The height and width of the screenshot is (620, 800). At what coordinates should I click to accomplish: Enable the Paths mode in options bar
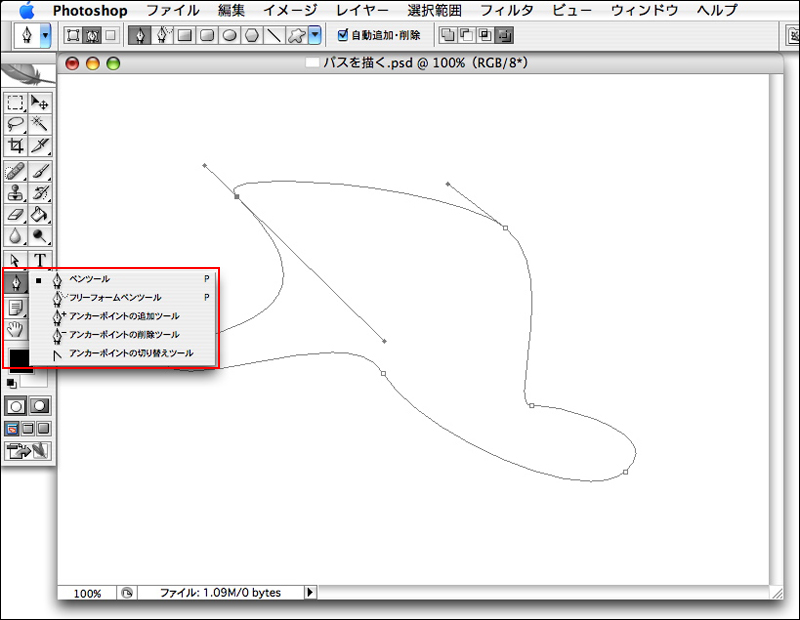[x=93, y=35]
